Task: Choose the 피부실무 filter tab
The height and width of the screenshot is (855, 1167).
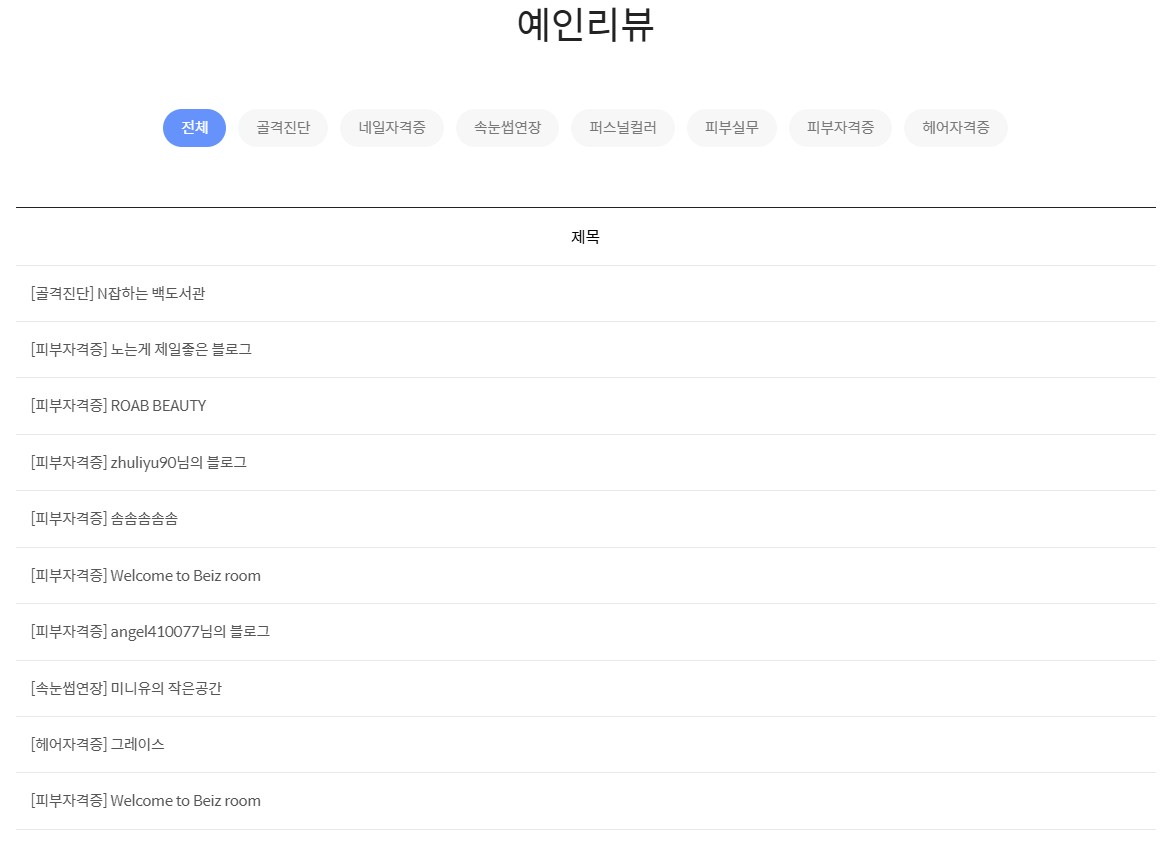Action: pos(731,128)
